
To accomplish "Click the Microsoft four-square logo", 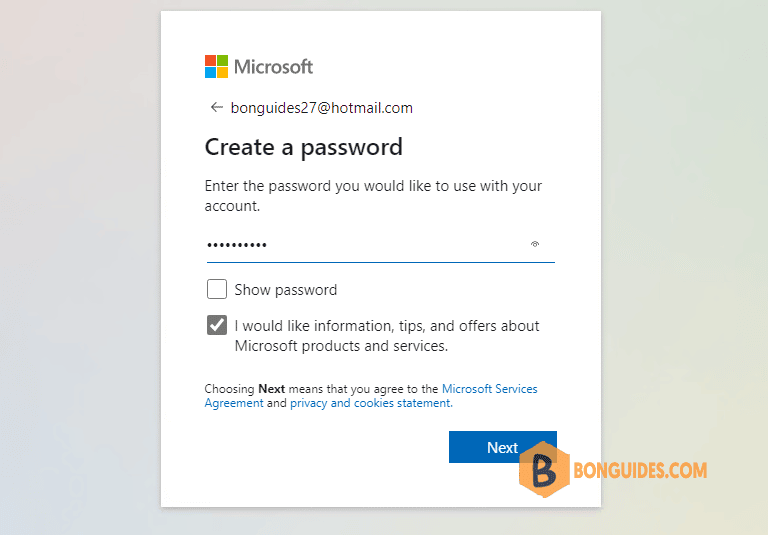I will [x=216, y=67].
